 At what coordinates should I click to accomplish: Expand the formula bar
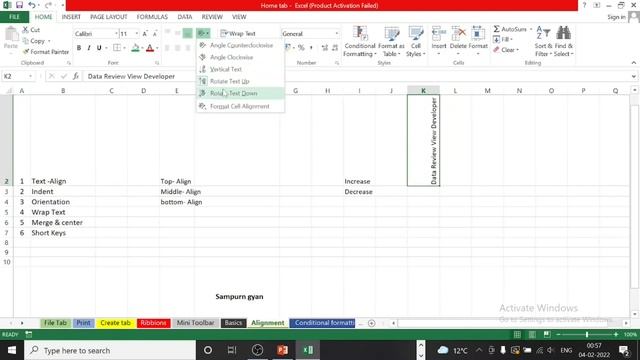(633, 76)
